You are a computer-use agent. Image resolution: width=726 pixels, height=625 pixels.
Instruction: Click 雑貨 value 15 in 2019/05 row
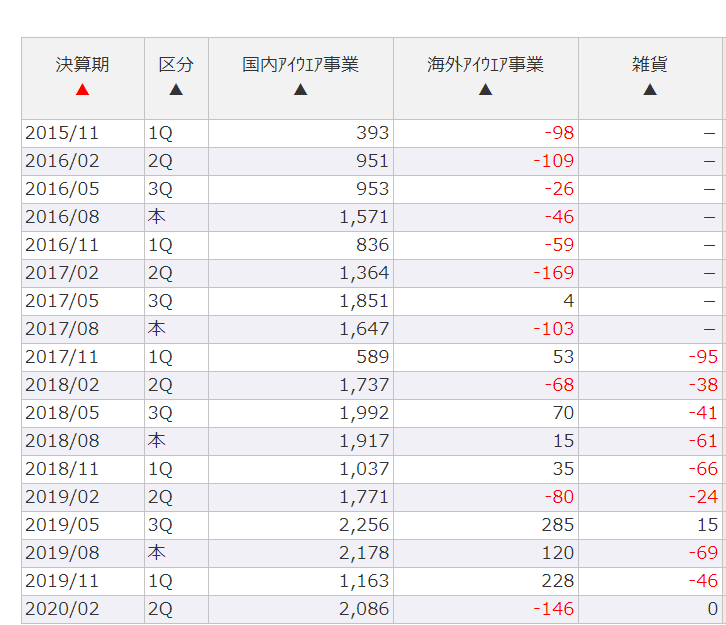(x=708, y=525)
